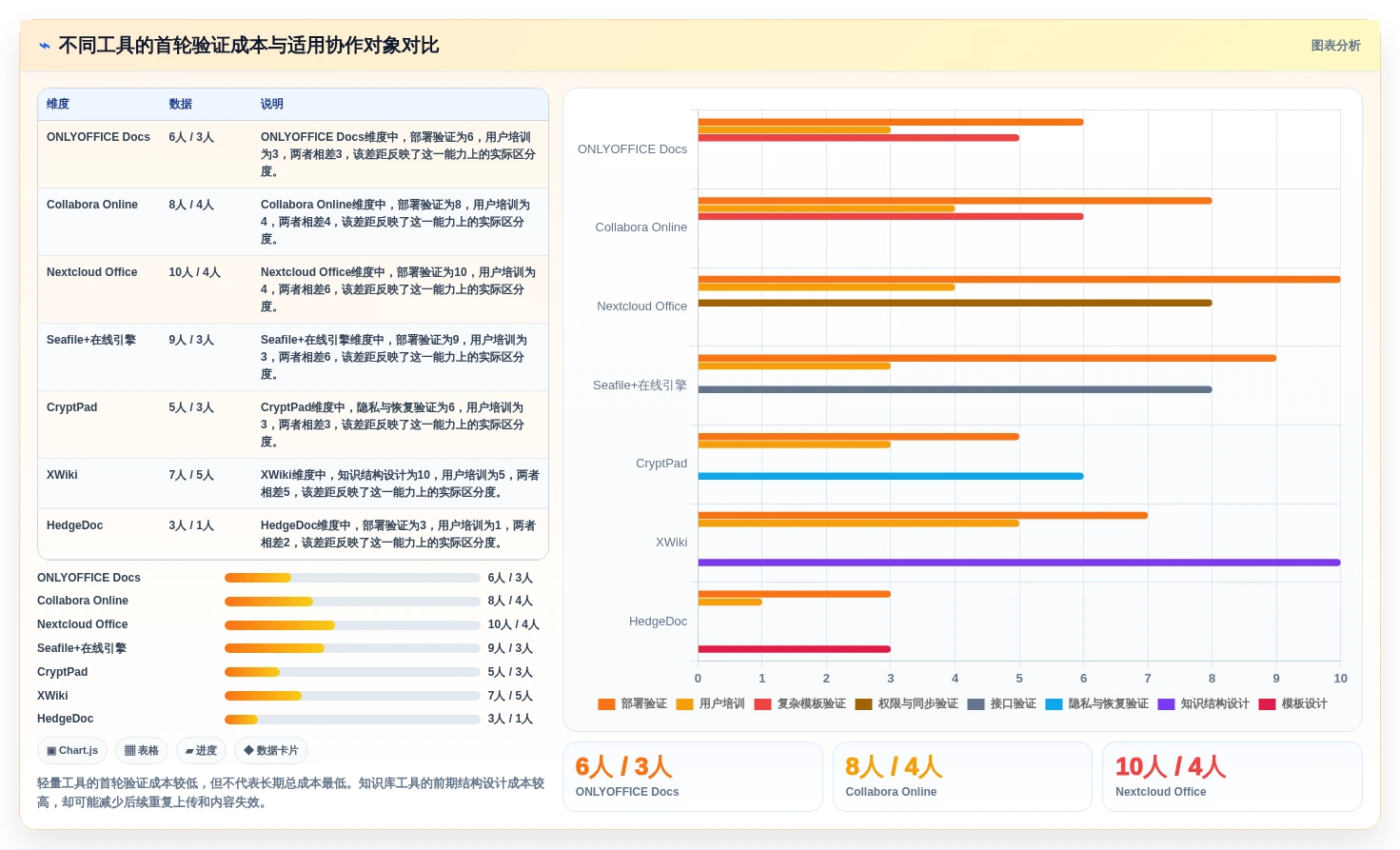Toggle 复杂模板验证 legend swatch
This screenshot has height=850, width=1400.
[x=763, y=704]
